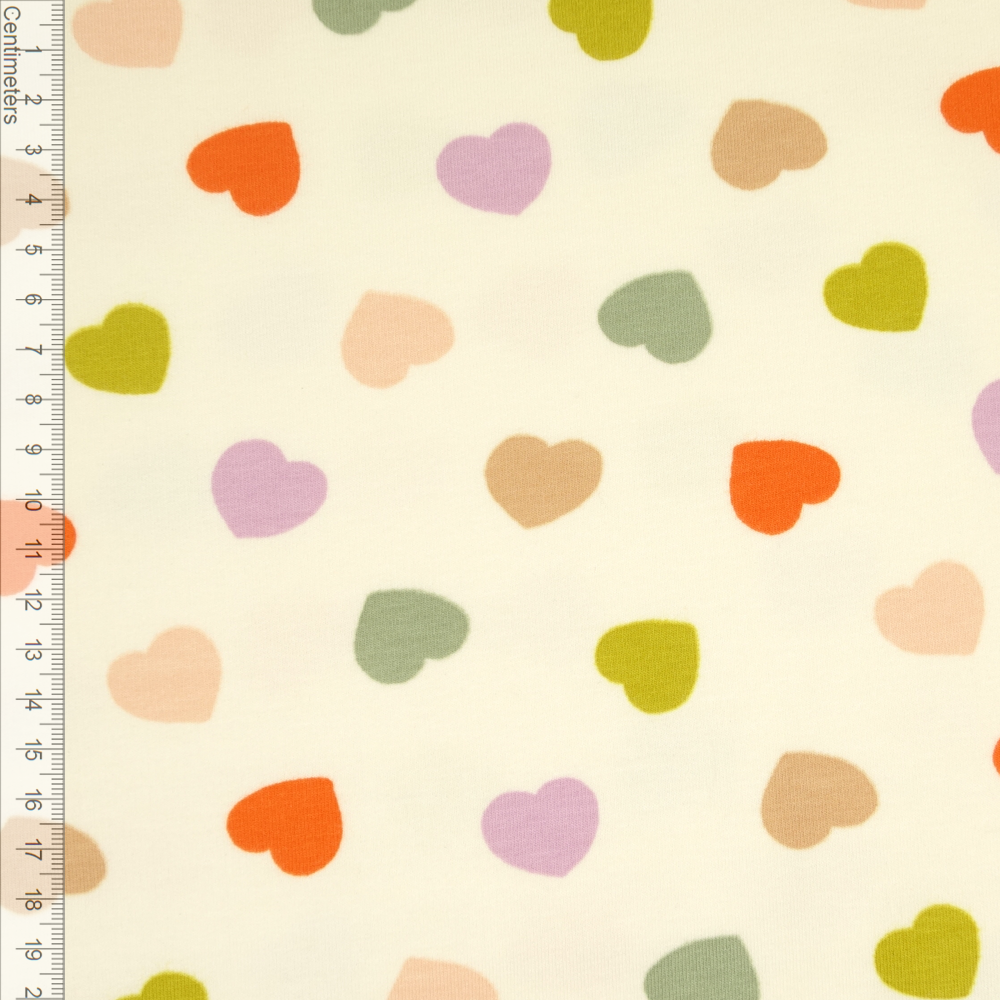
Task: Click the number 11 on the ruler
Action: (33, 550)
